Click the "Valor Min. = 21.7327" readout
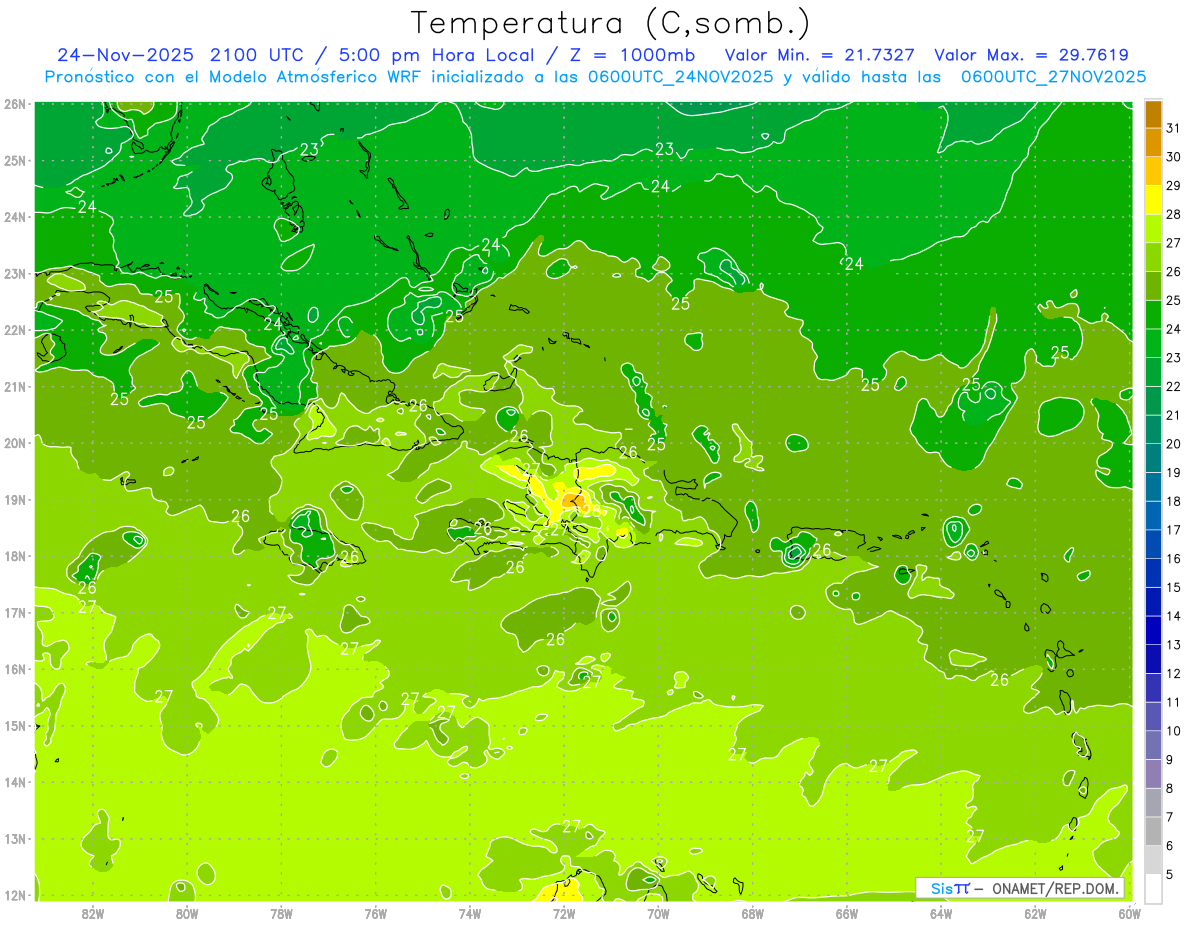1200x927 pixels. coord(819,55)
